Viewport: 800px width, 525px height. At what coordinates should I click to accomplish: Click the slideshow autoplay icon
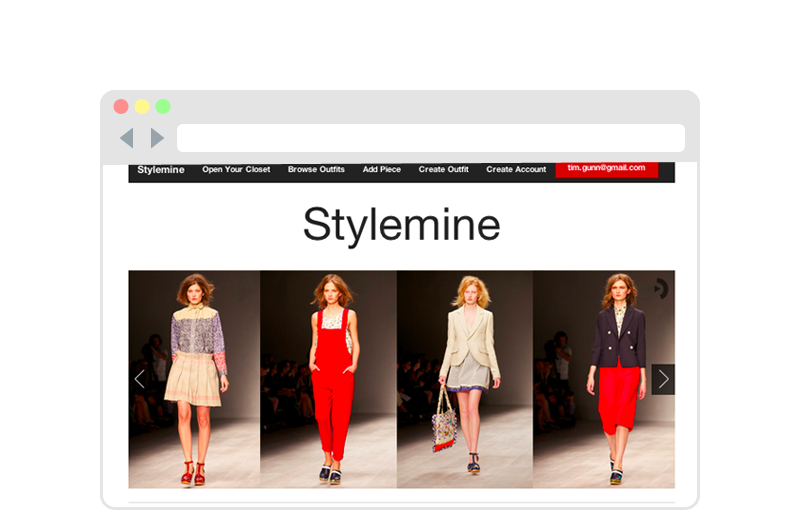pyautogui.click(x=660, y=288)
